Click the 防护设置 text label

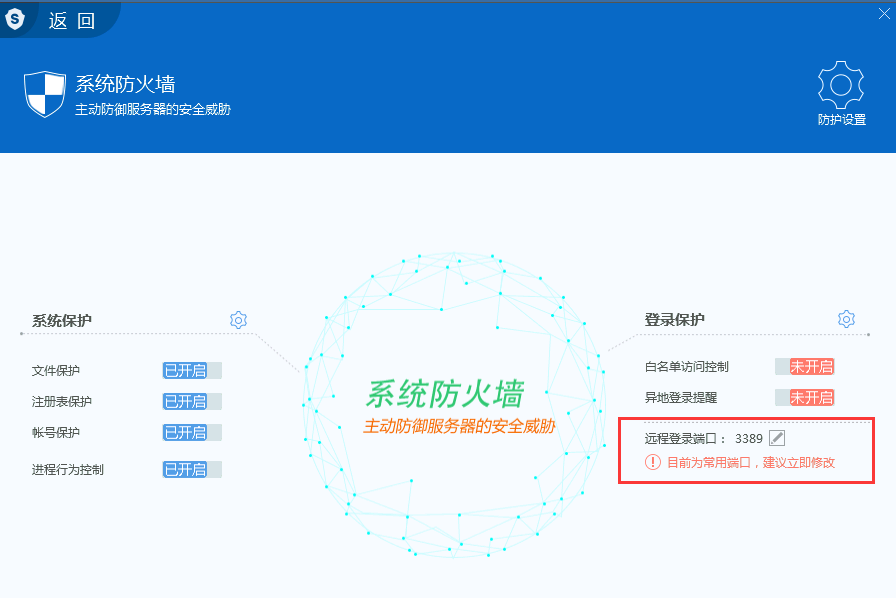(x=841, y=120)
